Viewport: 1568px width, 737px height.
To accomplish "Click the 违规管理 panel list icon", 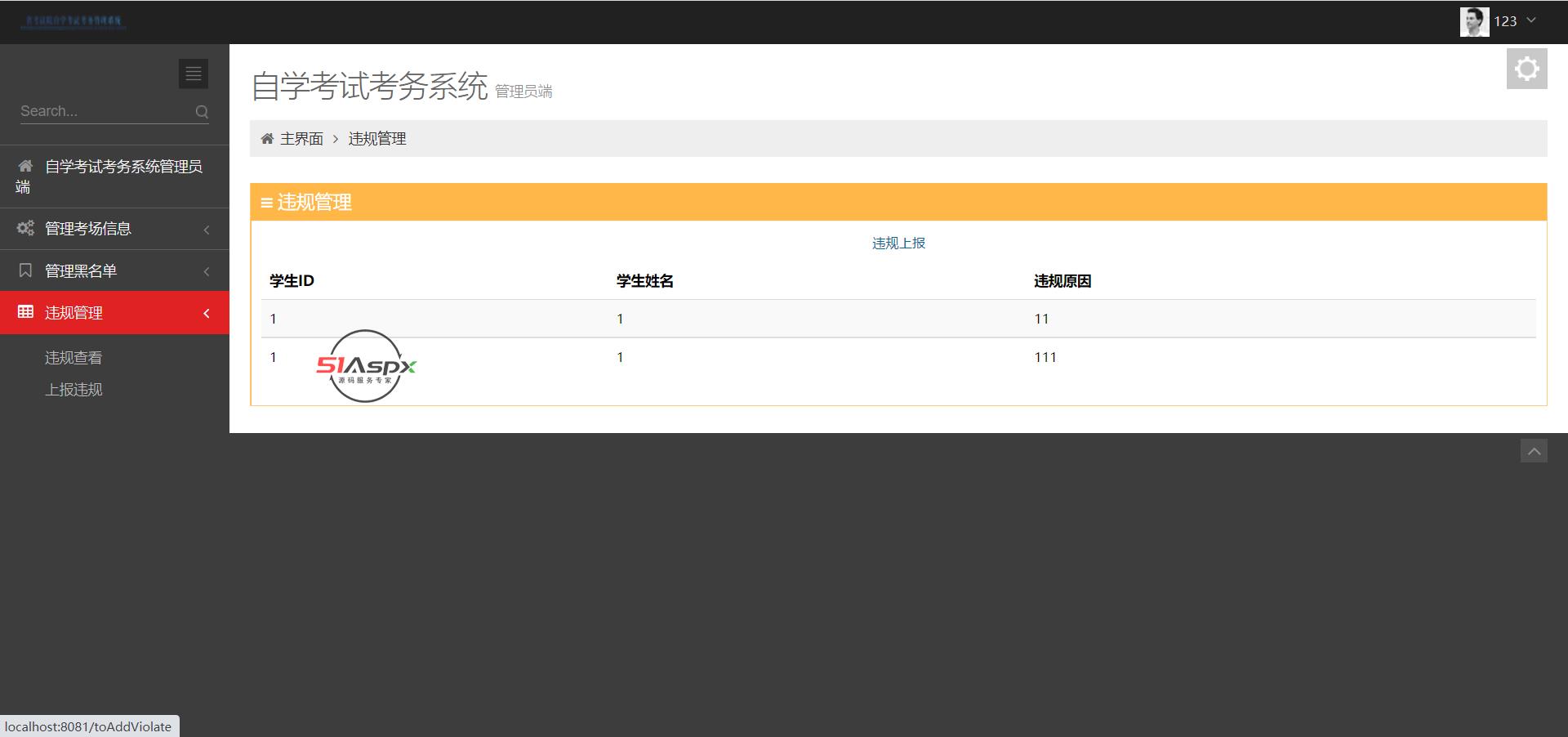I will coord(266,203).
